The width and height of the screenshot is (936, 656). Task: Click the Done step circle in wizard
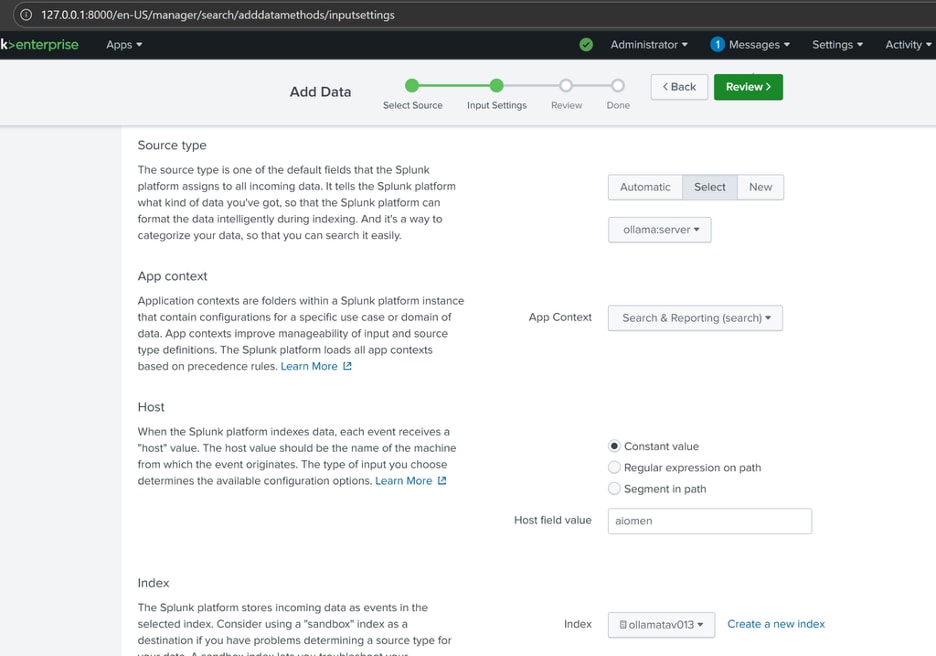point(618,86)
